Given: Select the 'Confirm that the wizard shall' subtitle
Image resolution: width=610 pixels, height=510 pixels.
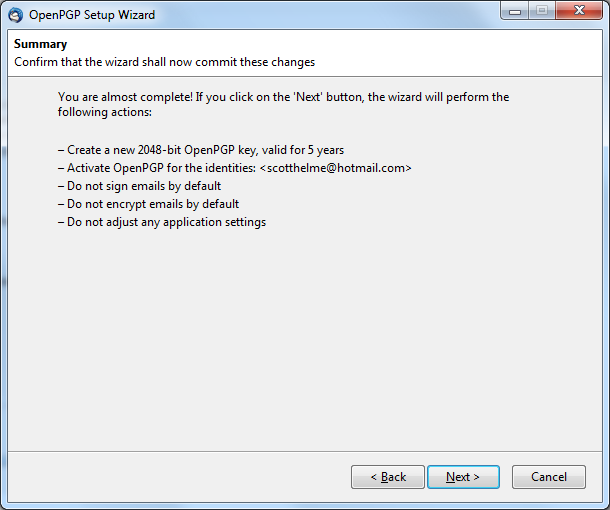Looking at the screenshot, I should pos(164,62).
